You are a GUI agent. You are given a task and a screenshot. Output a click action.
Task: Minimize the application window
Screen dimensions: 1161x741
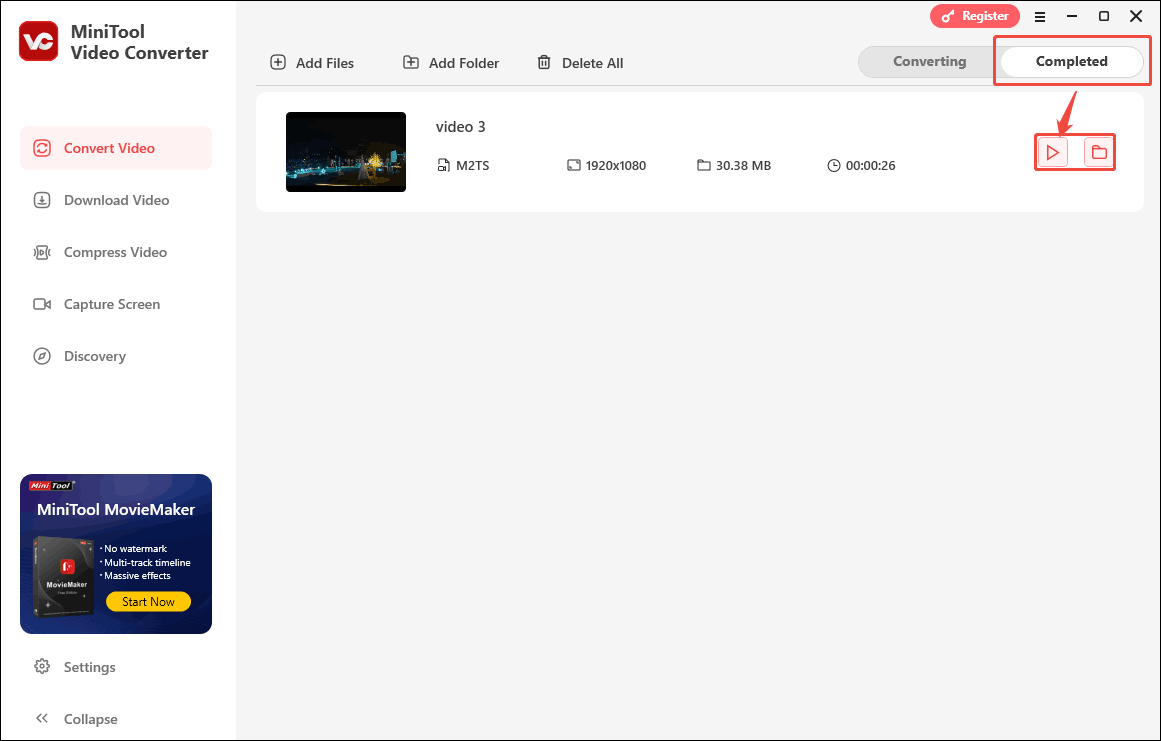click(1071, 16)
